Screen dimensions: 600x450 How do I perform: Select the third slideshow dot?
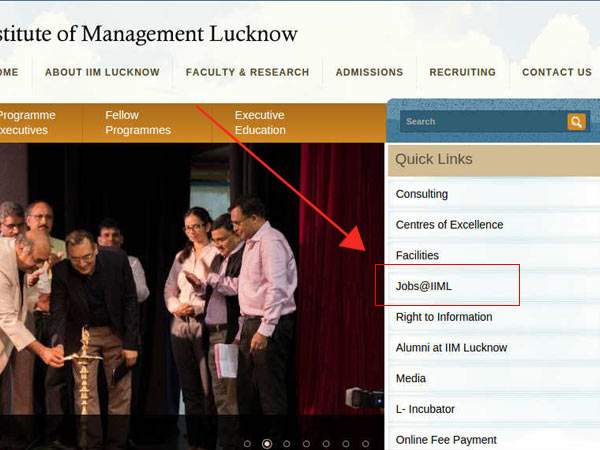[x=287, y=444]
